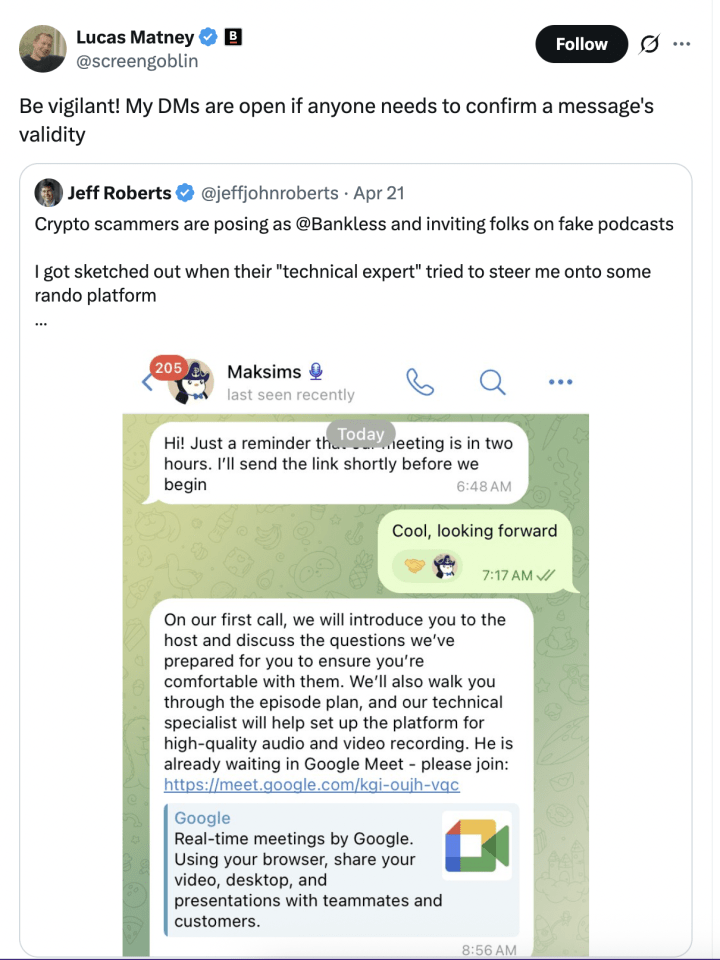
Task: Click Lucas Matney's blue verified badge
Action: coord(209,38)
